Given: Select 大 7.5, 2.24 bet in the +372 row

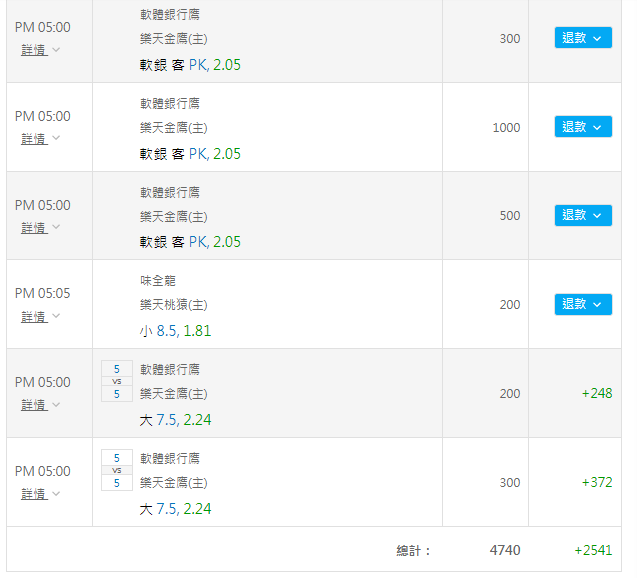Looking at the screenshot, I should pyautogui.click(x=175, y=509).
